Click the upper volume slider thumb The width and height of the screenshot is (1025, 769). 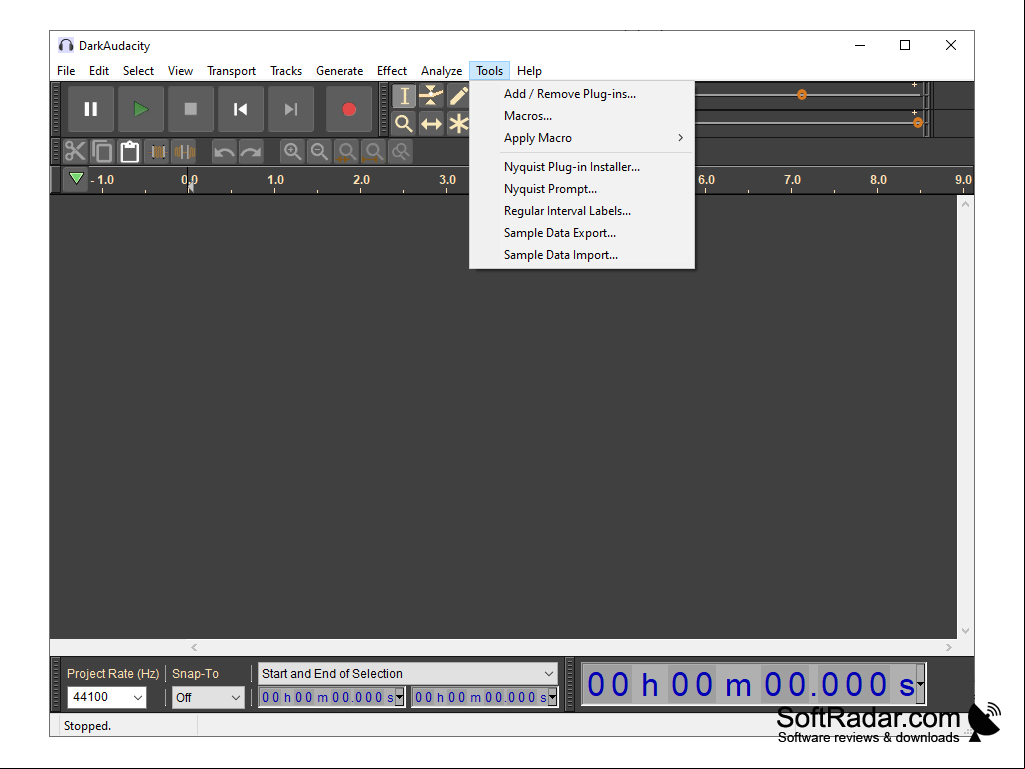[802, 95]
